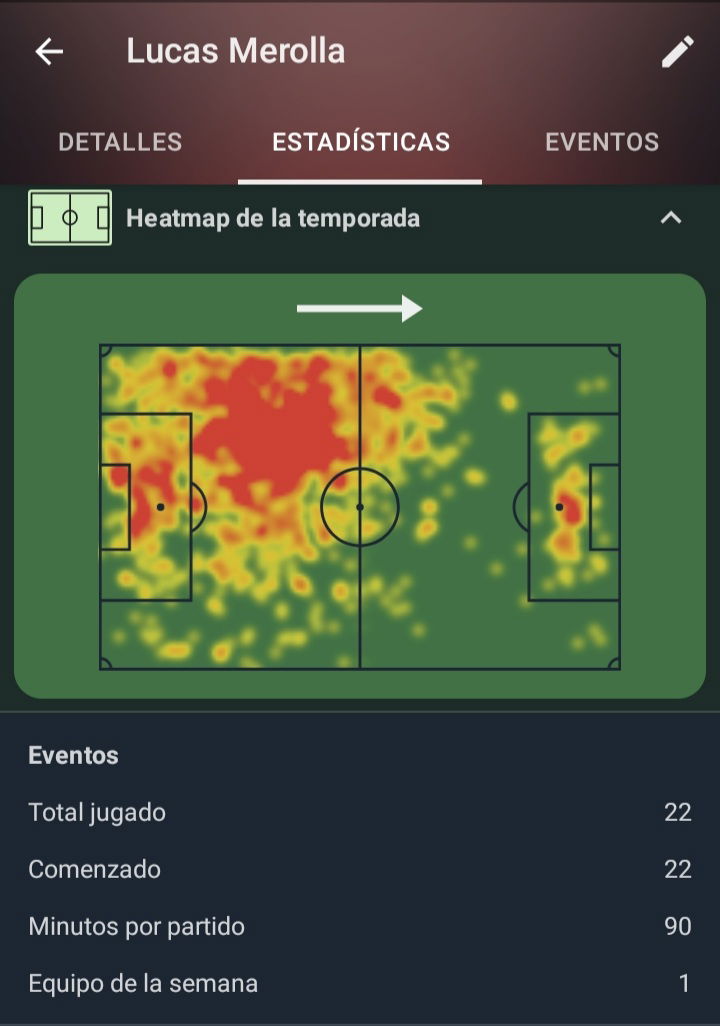This screenshot has width=720, height=1026.
Task: Open the Equipo de la semana stat
Action: [360, 983]
